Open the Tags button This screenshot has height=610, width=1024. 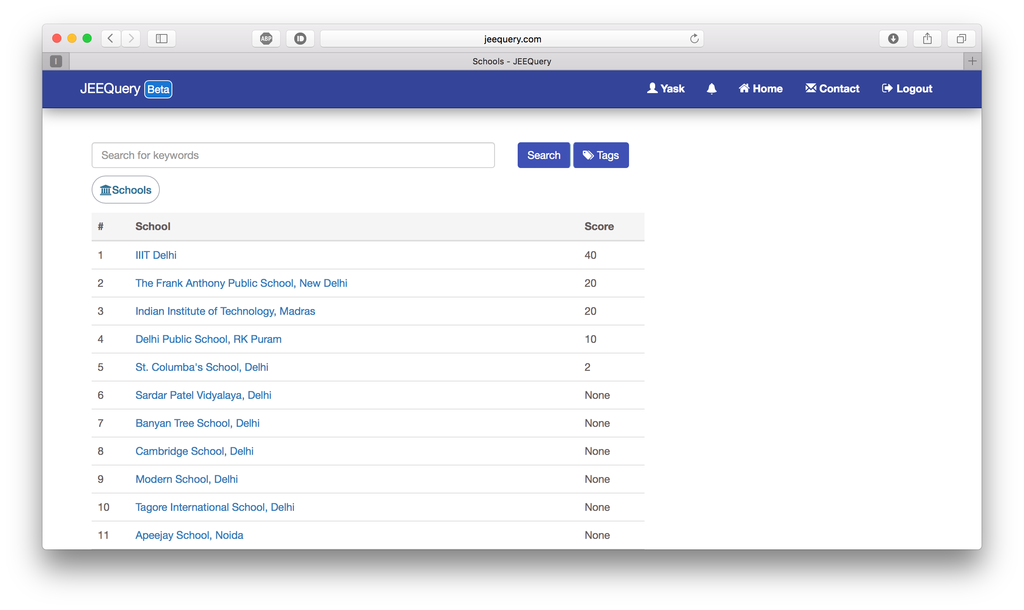(601, 155)
